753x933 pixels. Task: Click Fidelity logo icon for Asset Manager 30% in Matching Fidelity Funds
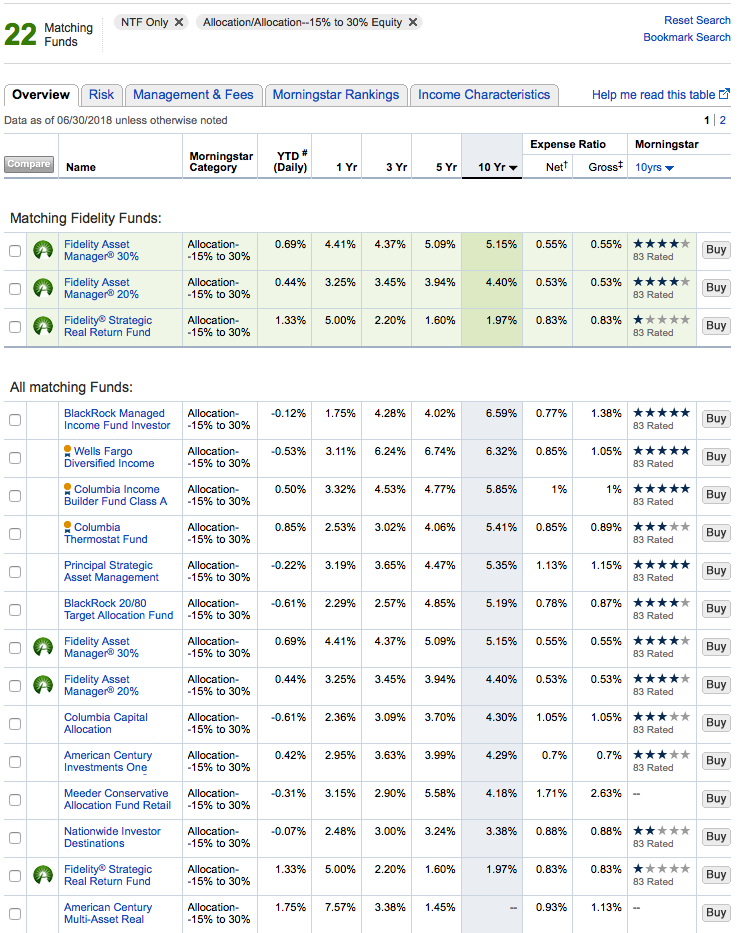(x=43, y=250)
